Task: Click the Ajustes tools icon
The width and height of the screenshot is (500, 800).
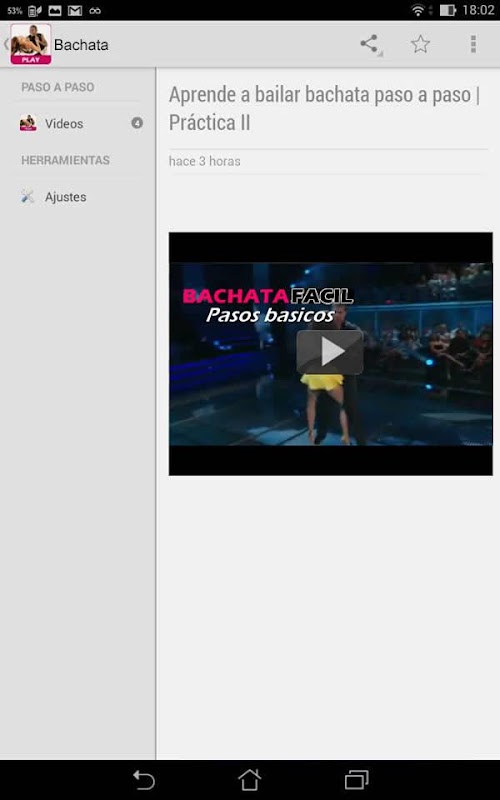Action: [28, 196]
